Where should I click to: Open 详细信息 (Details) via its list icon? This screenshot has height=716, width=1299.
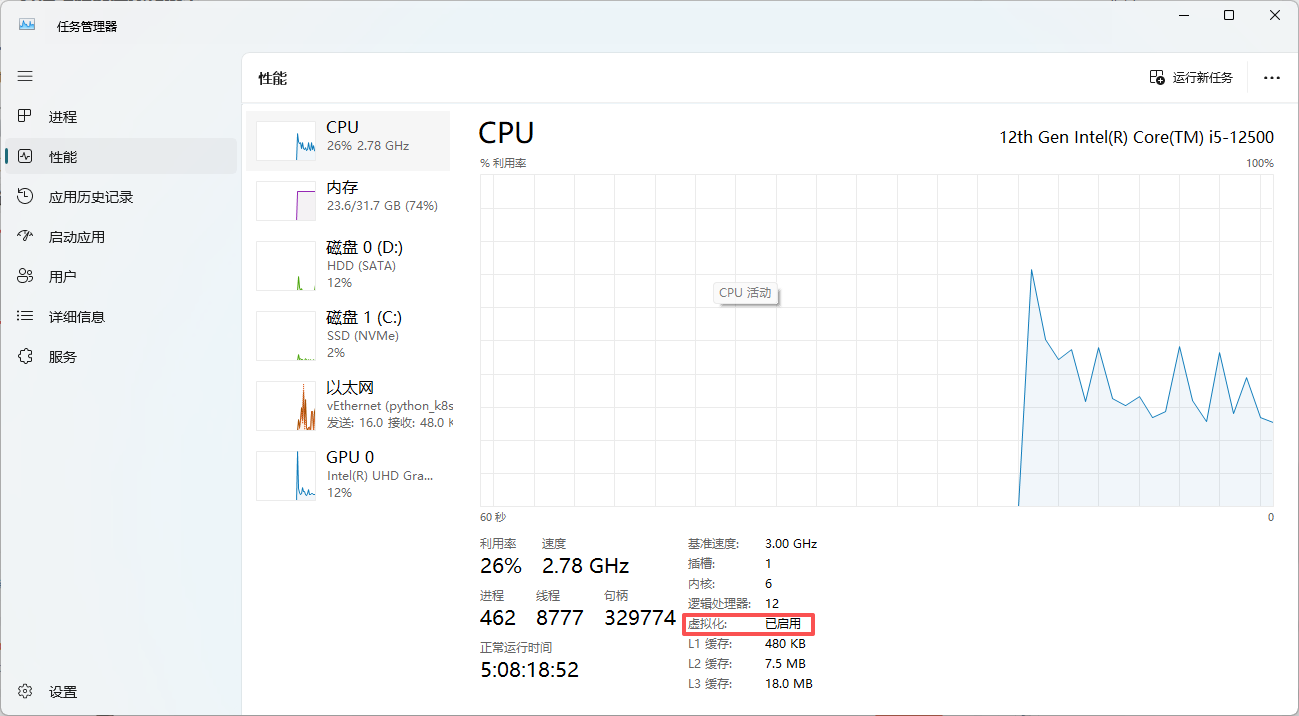tap(25, 316)
